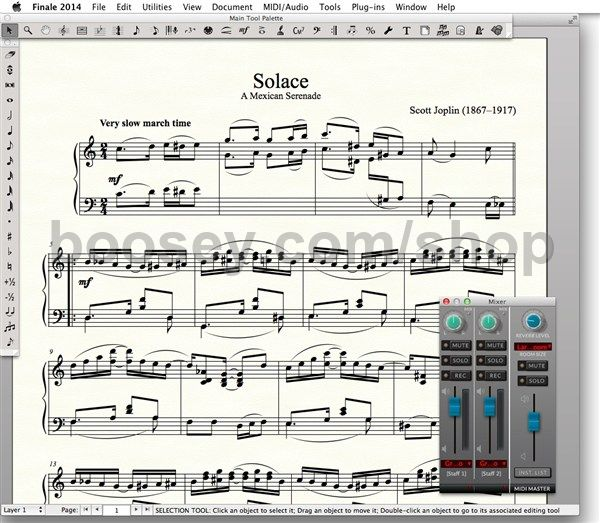Adjust the Staff 1 volume fader
This screenshot has width=600, height=523.
(x=455, y=406)
